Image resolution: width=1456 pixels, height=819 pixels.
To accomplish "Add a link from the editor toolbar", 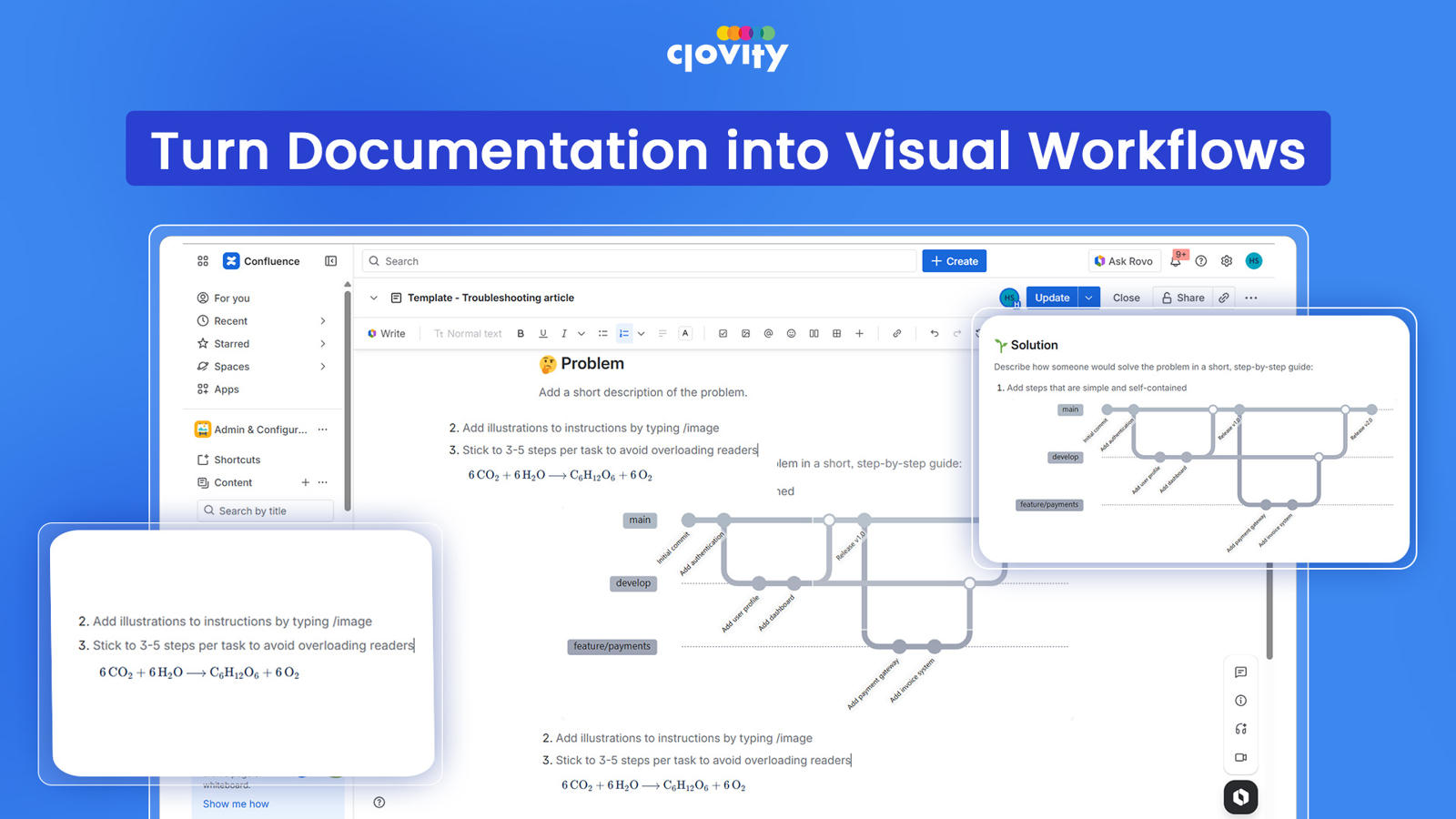I will (x=896, y=334).
